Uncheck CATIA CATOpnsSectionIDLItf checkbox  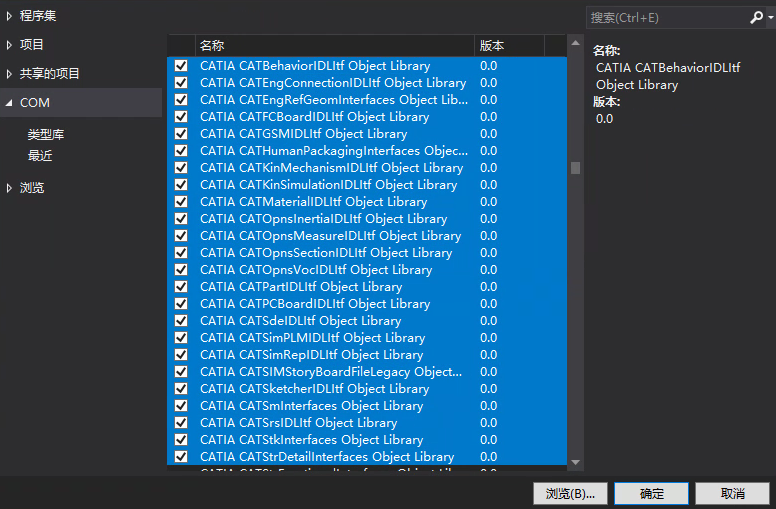(181, 253)
